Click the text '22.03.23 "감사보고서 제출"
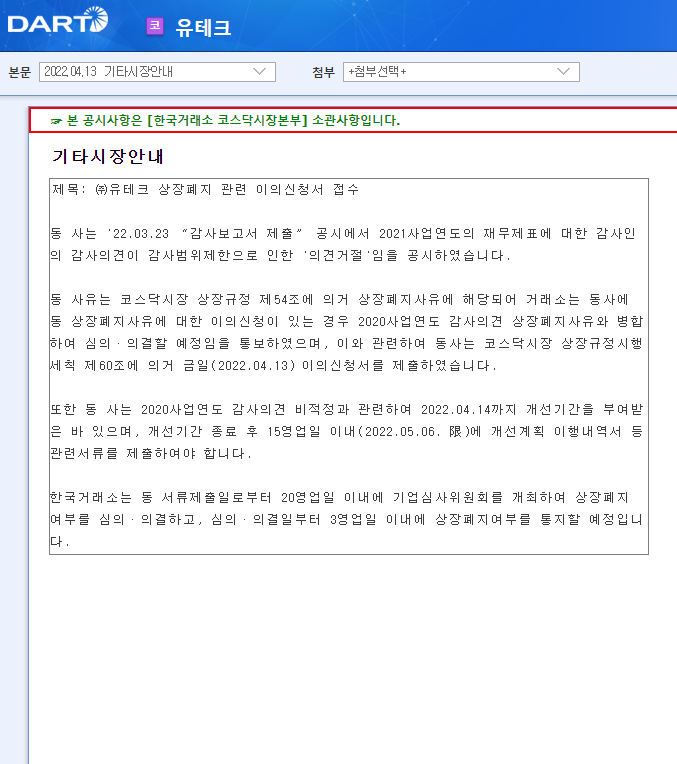This screenshot has height=764, width=677. click(x=205, y=233)
